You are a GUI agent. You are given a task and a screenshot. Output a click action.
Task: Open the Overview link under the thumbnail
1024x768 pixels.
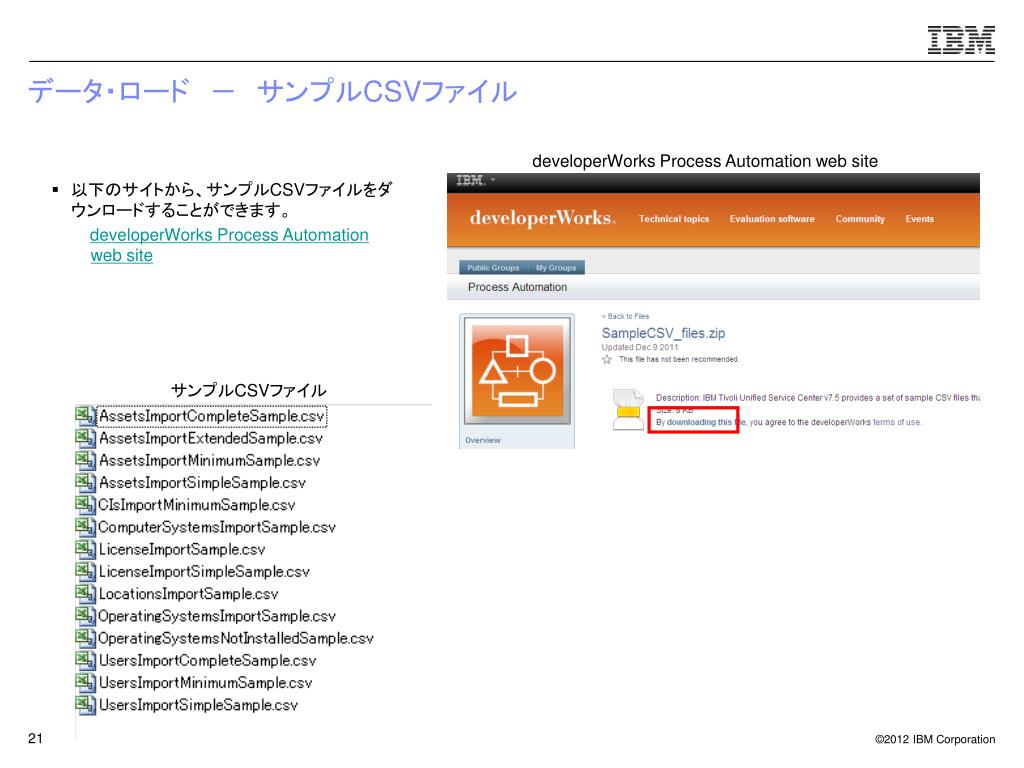(x=483, y=440)
